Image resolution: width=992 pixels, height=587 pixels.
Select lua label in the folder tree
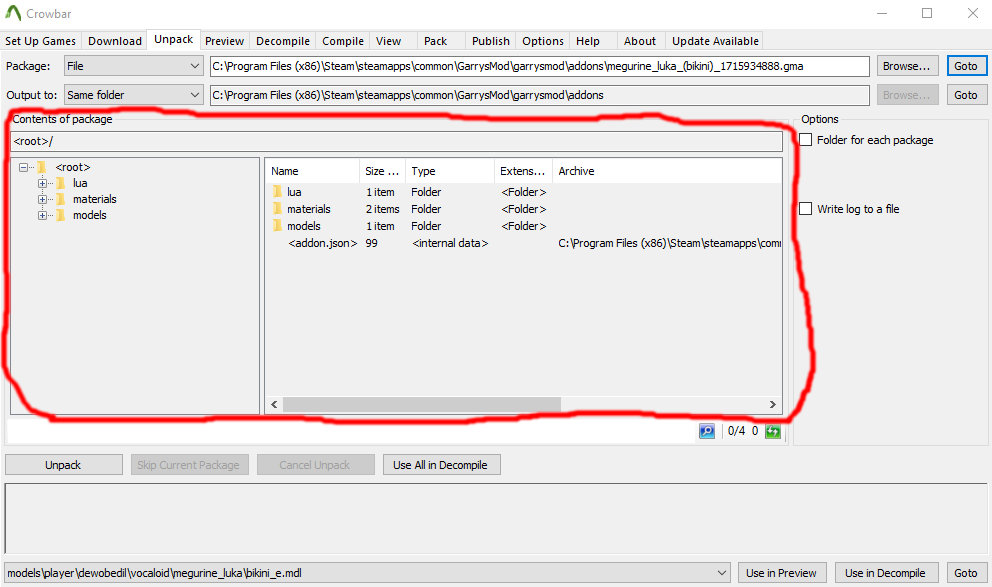tap(80, 183)
